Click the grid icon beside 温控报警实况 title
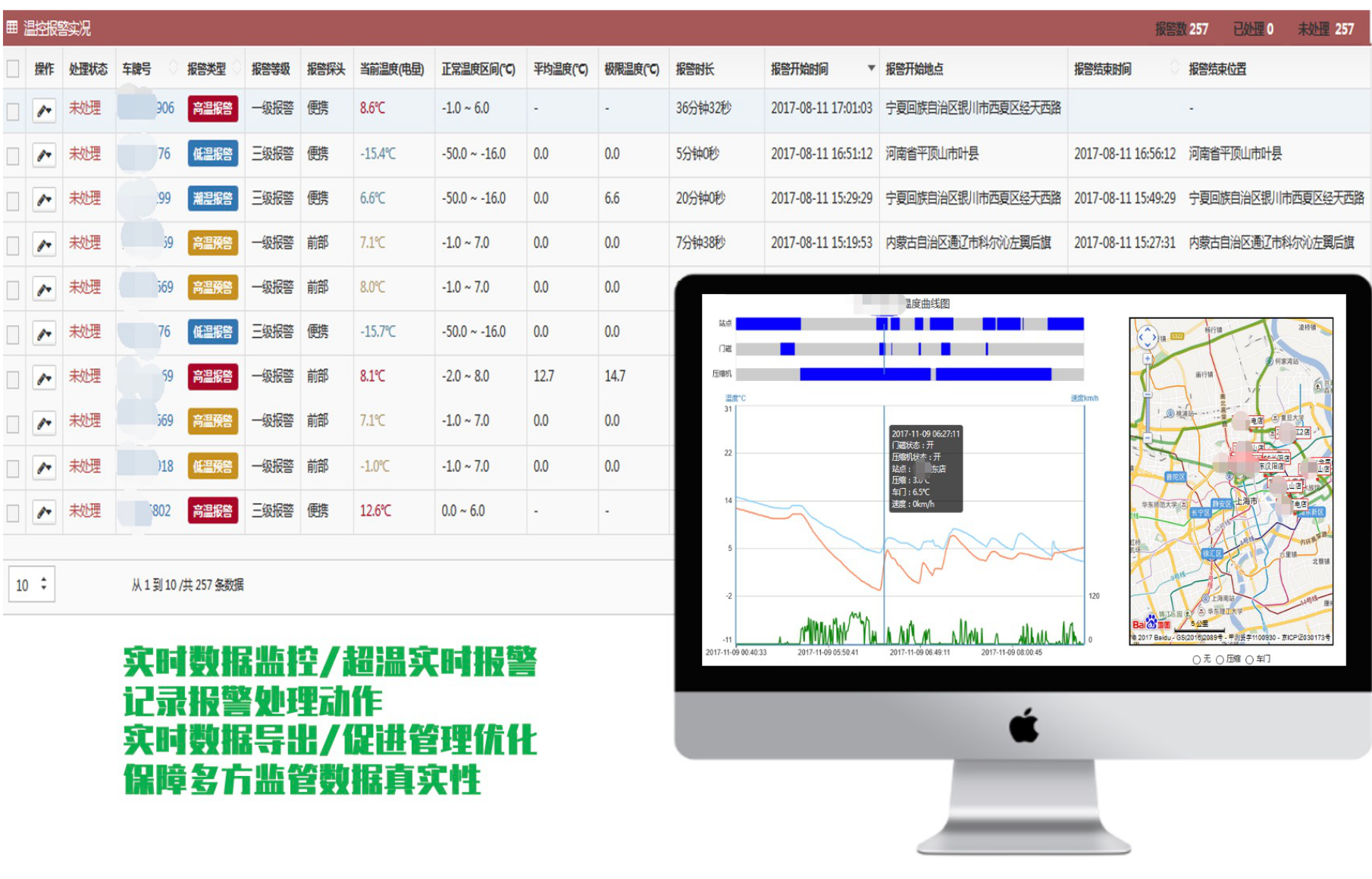This screenshot has height=879, width=1372. click(x=12, y=28)
